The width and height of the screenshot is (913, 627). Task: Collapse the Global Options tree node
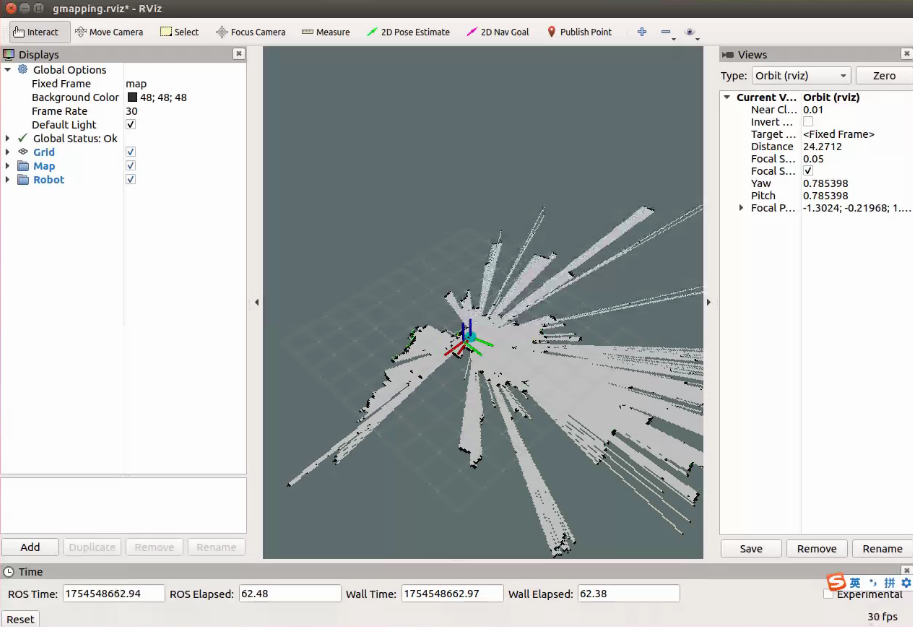click(x=8, y=69)
